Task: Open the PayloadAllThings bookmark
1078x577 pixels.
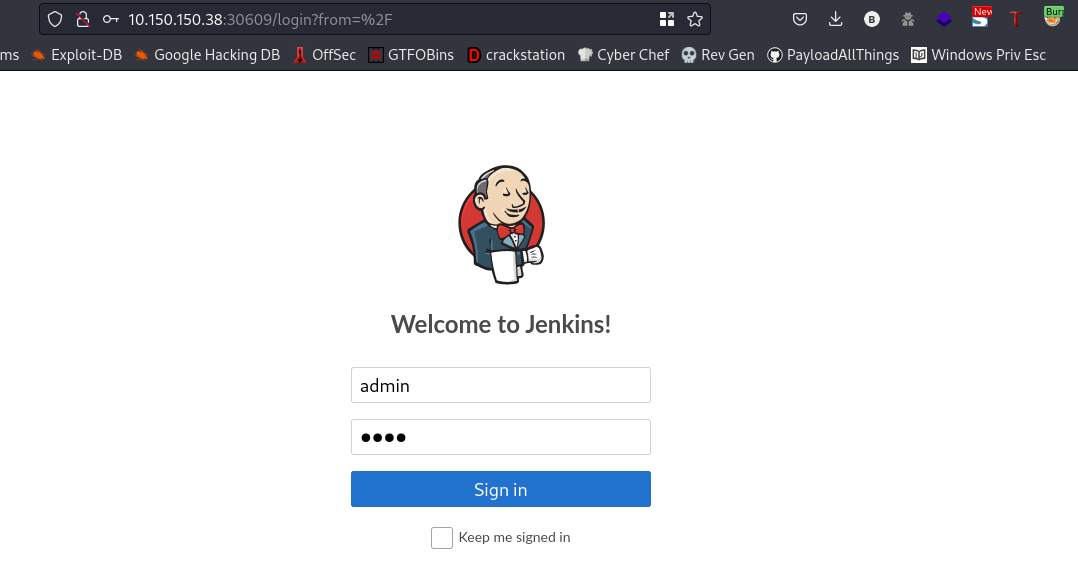Action: [833, 55]
